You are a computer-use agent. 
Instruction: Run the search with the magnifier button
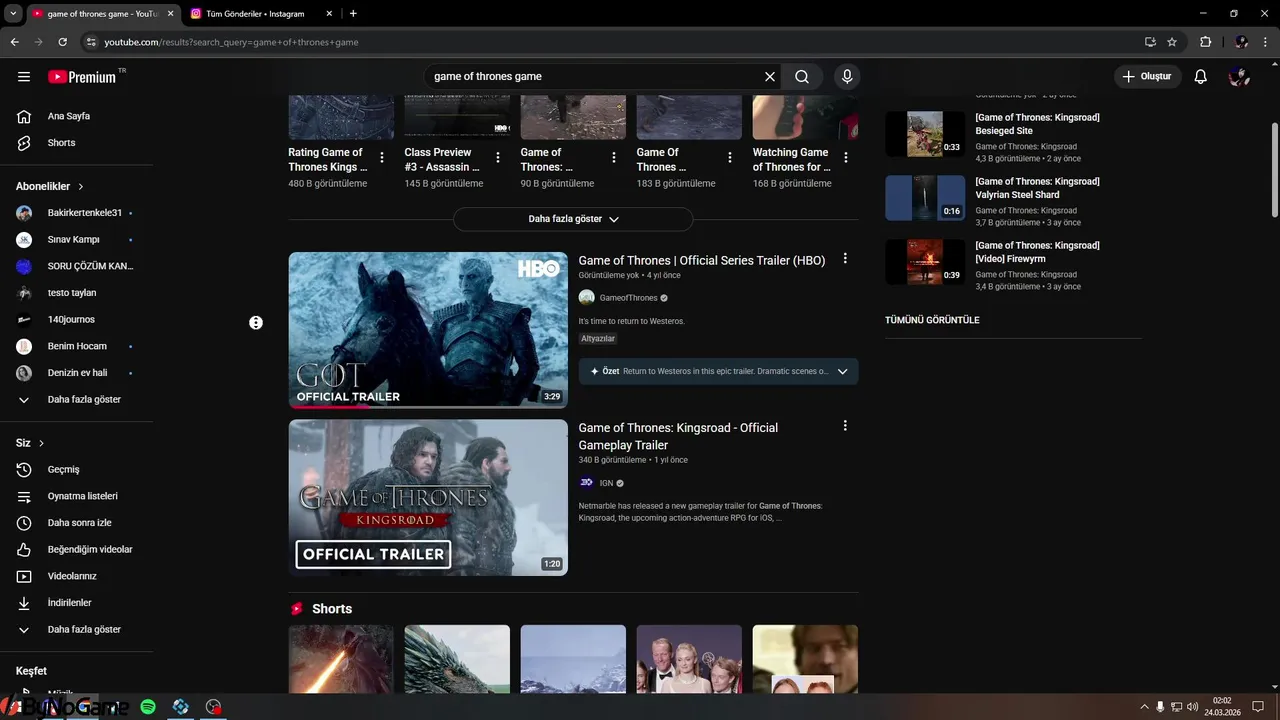pyautogui.click(x=802, y=76)
